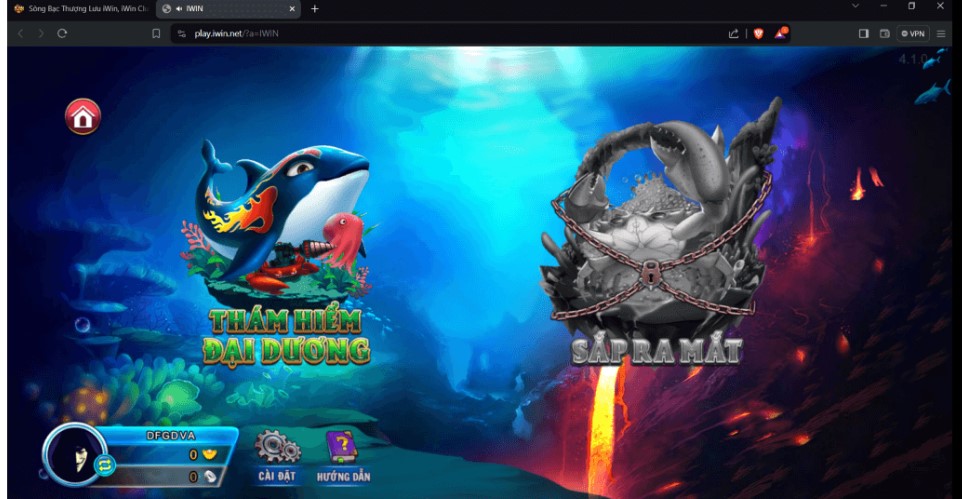Click the gold coin balance icon

pyautogui.click(x=209, y=455)
